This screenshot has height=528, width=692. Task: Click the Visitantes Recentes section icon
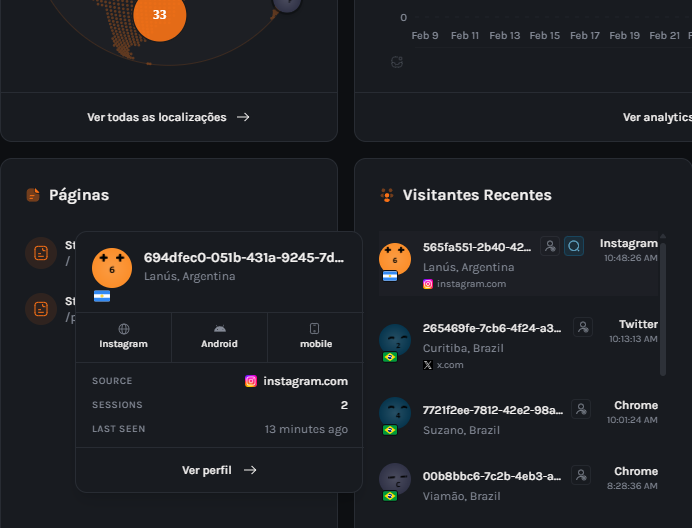(387, 195)
